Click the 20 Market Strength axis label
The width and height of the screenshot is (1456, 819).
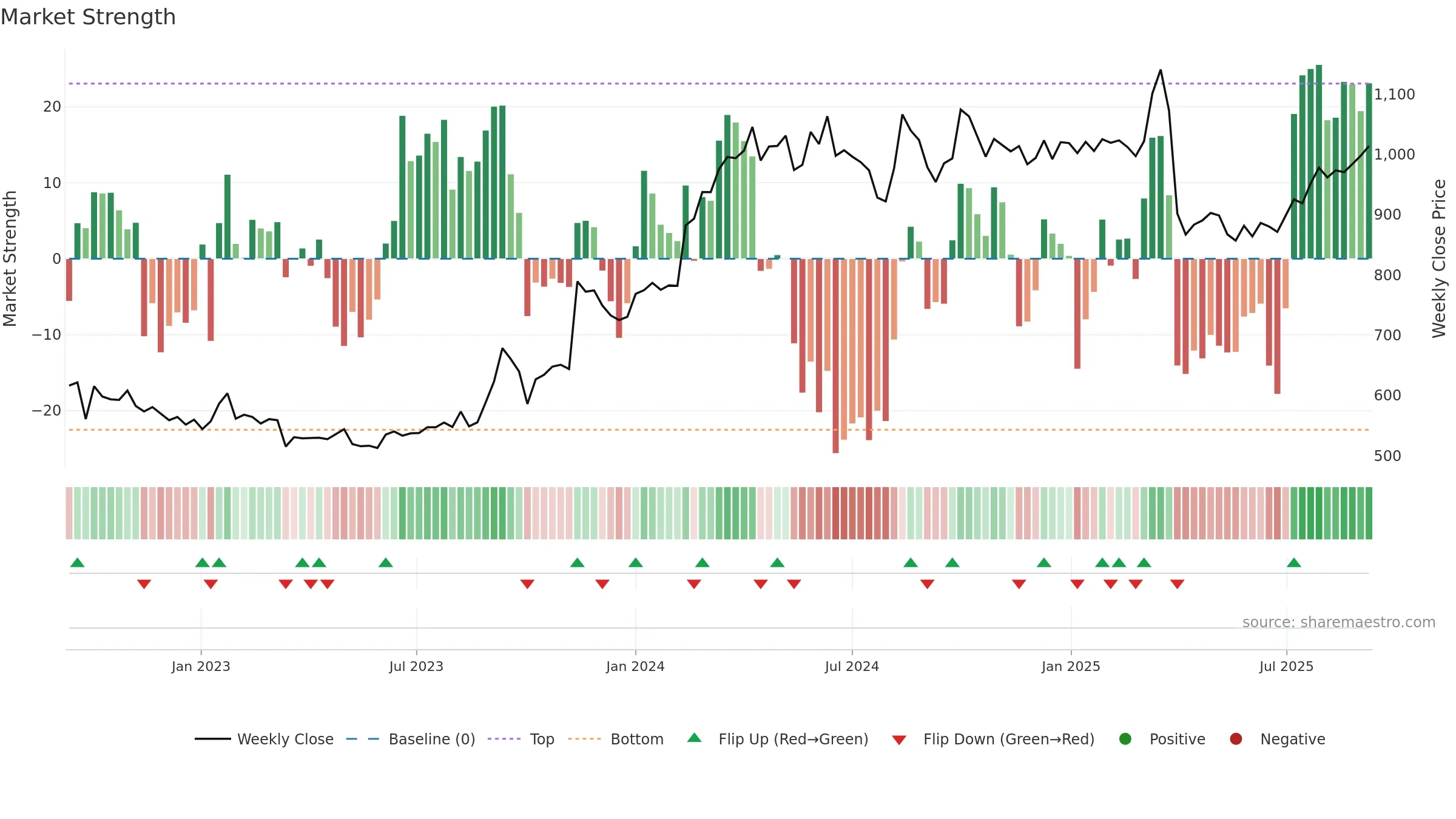tap(52, 107)
